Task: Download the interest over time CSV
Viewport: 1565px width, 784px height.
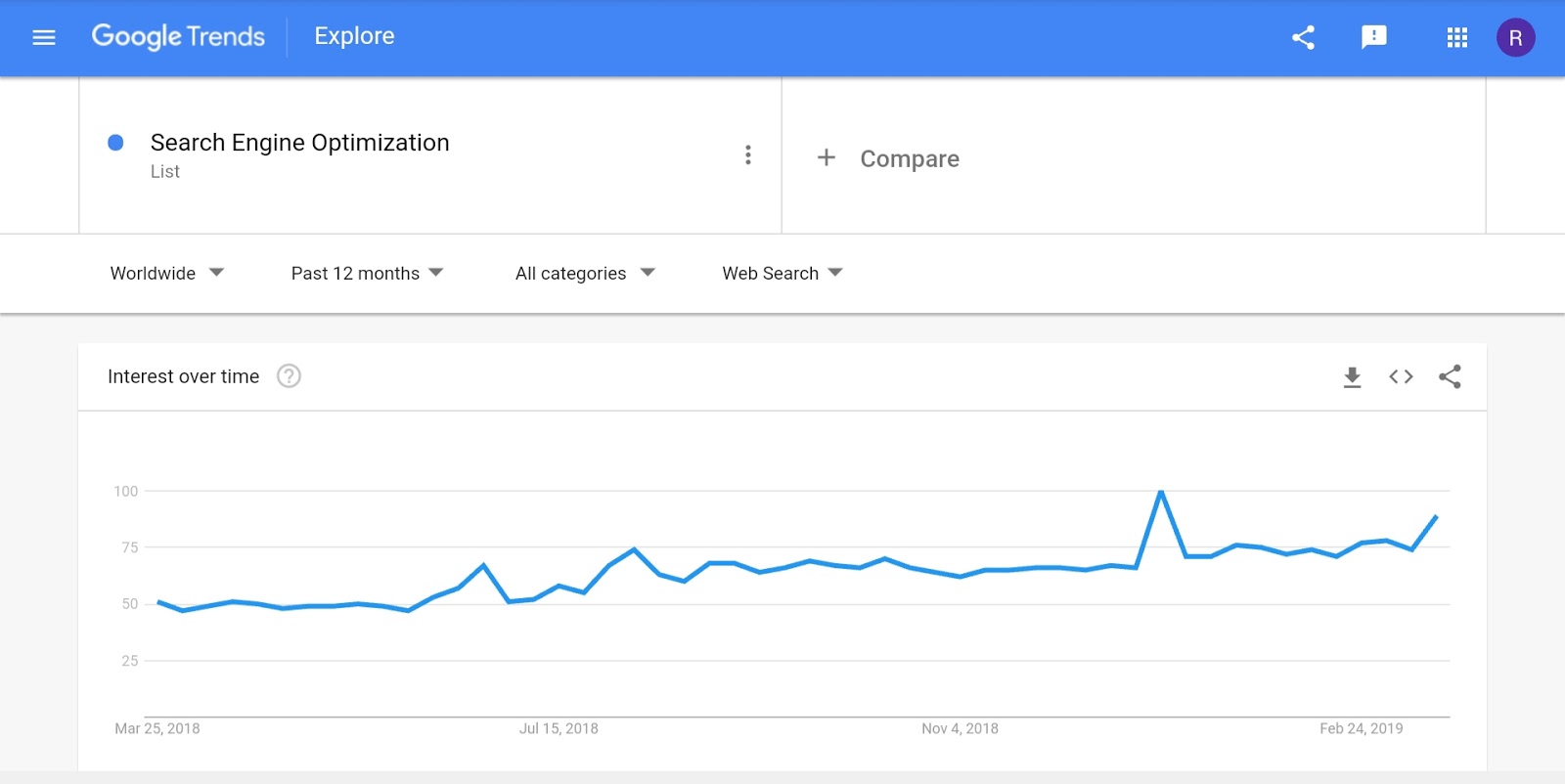Action: tap(1352, 377)
